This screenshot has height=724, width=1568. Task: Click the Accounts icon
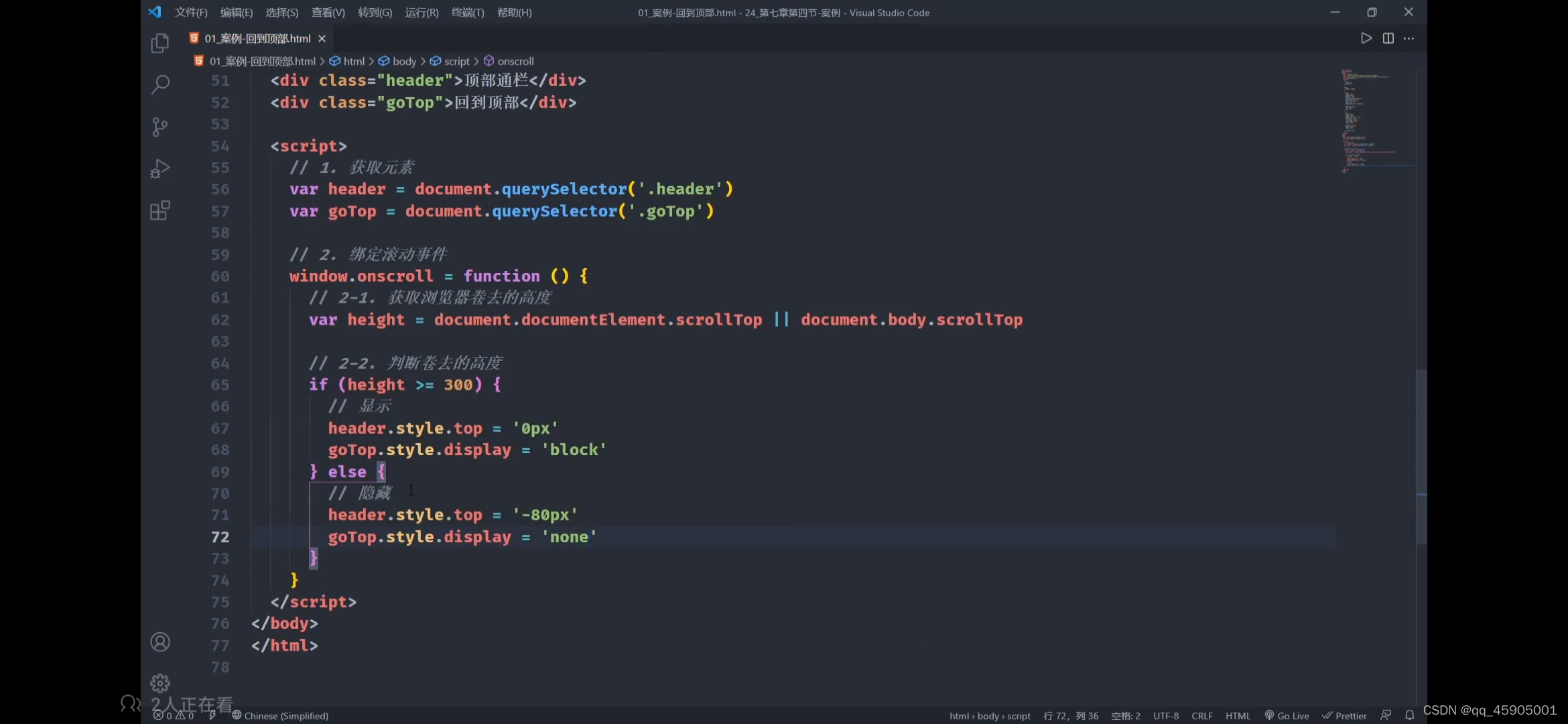tap(159, 642)
